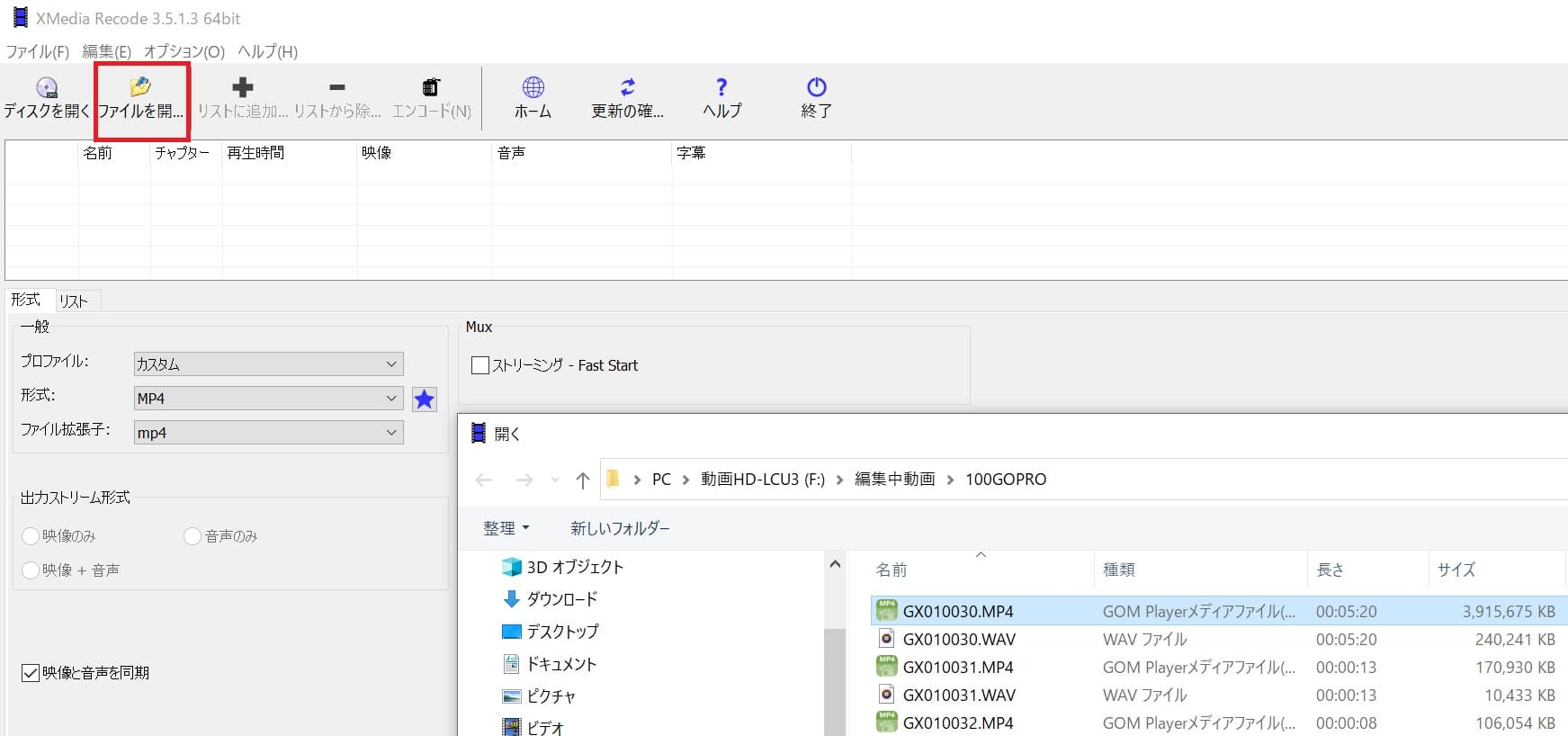Click the icon of GX010030.WAV
Viewport: 1568px width, 736px height.
887,639
